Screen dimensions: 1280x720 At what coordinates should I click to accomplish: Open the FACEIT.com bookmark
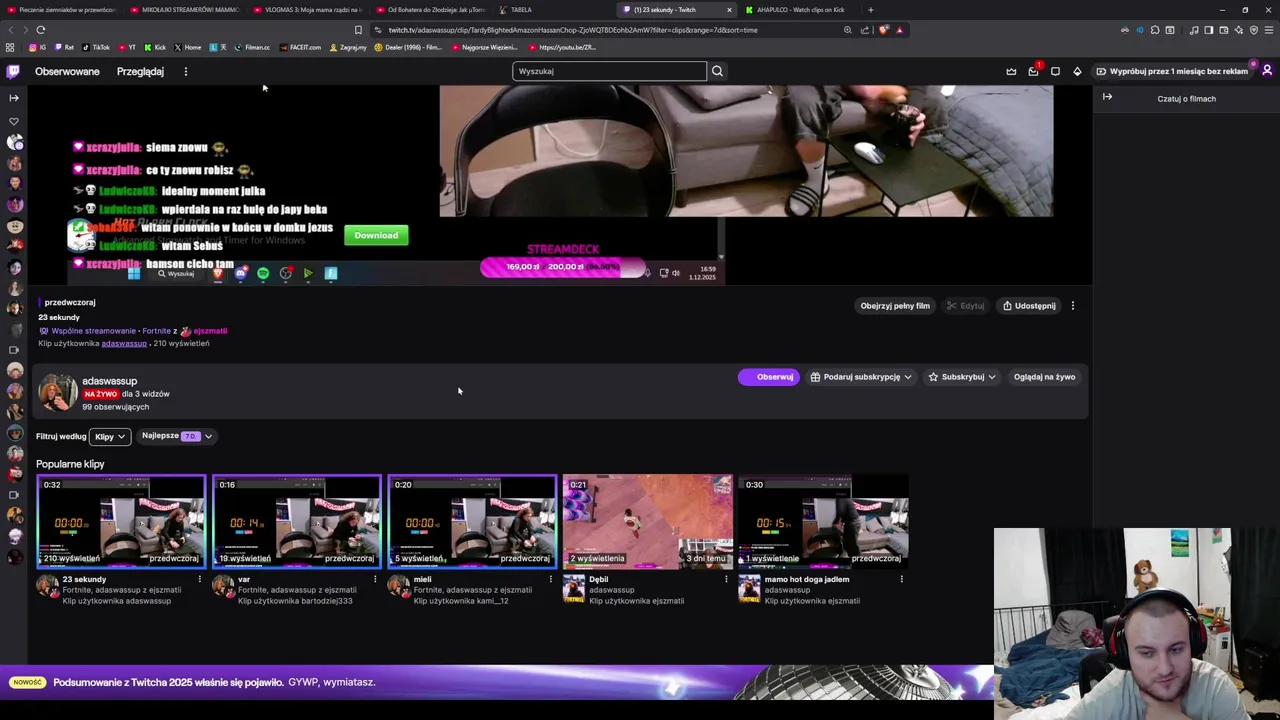tap(301, 47)
